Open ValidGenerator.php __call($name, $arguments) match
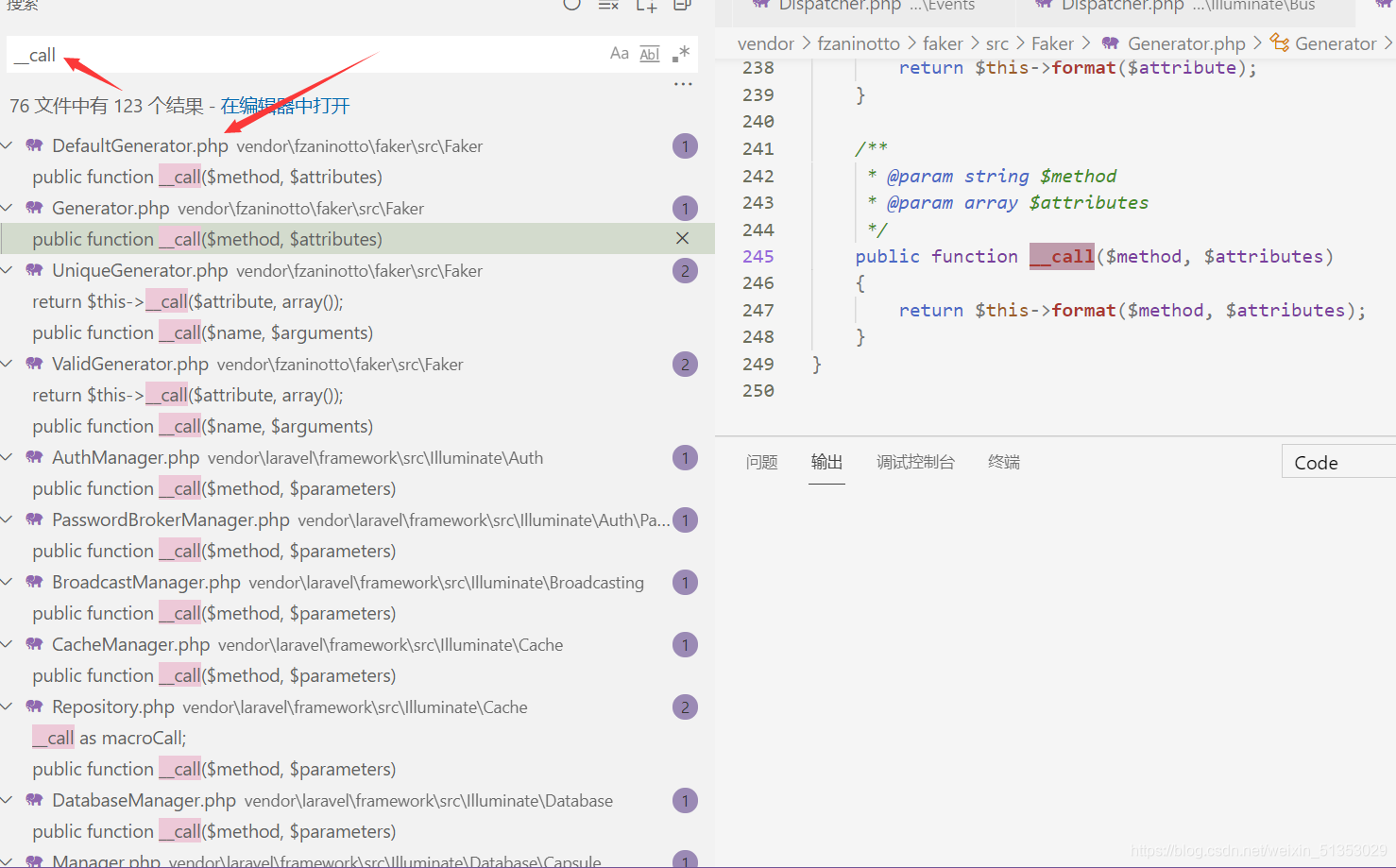Viewport: 1396px width, 868px height. point(202,426)
